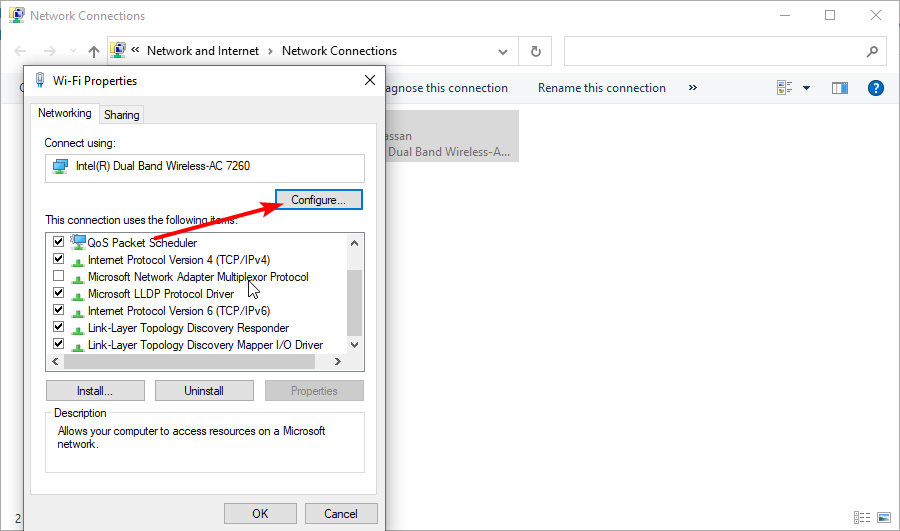The height and width of the screenshot is (531, 900).
Task: Go back in Network Connections window
Action: tap(20, 51)
